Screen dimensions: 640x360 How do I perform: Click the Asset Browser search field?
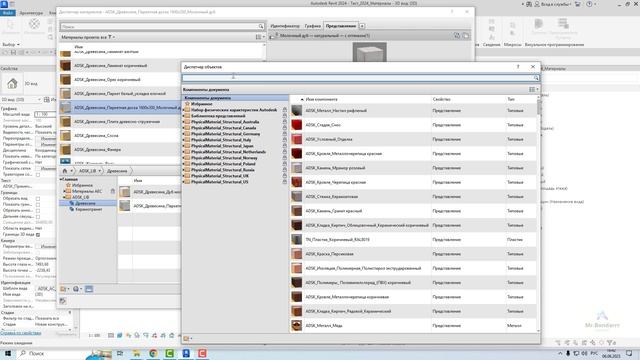pyautogui.click(x=358, y=78)
